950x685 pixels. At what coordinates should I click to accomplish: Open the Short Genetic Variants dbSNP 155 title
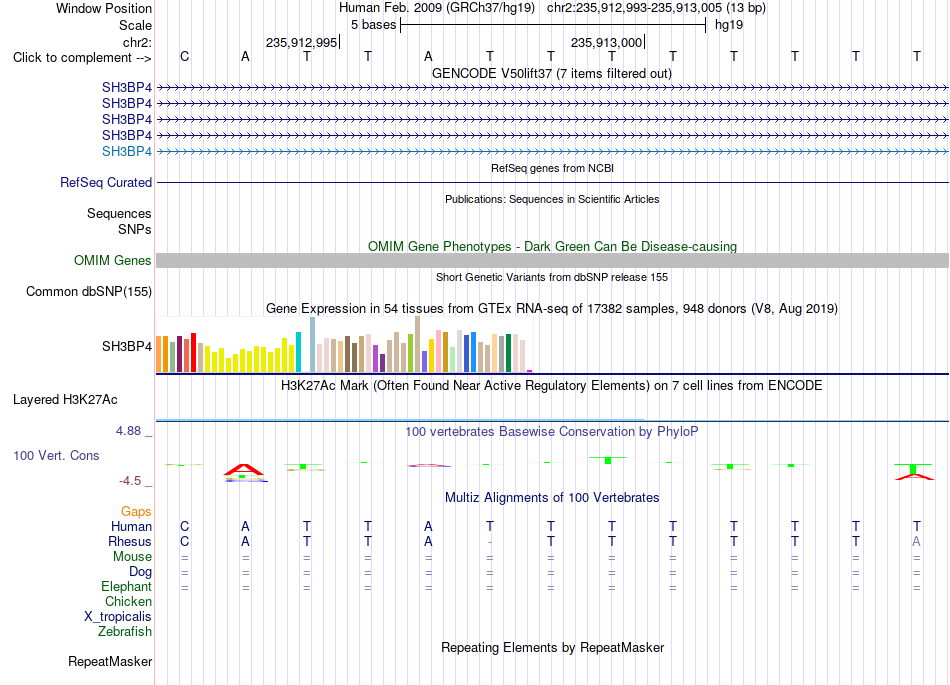coord(552,277)
